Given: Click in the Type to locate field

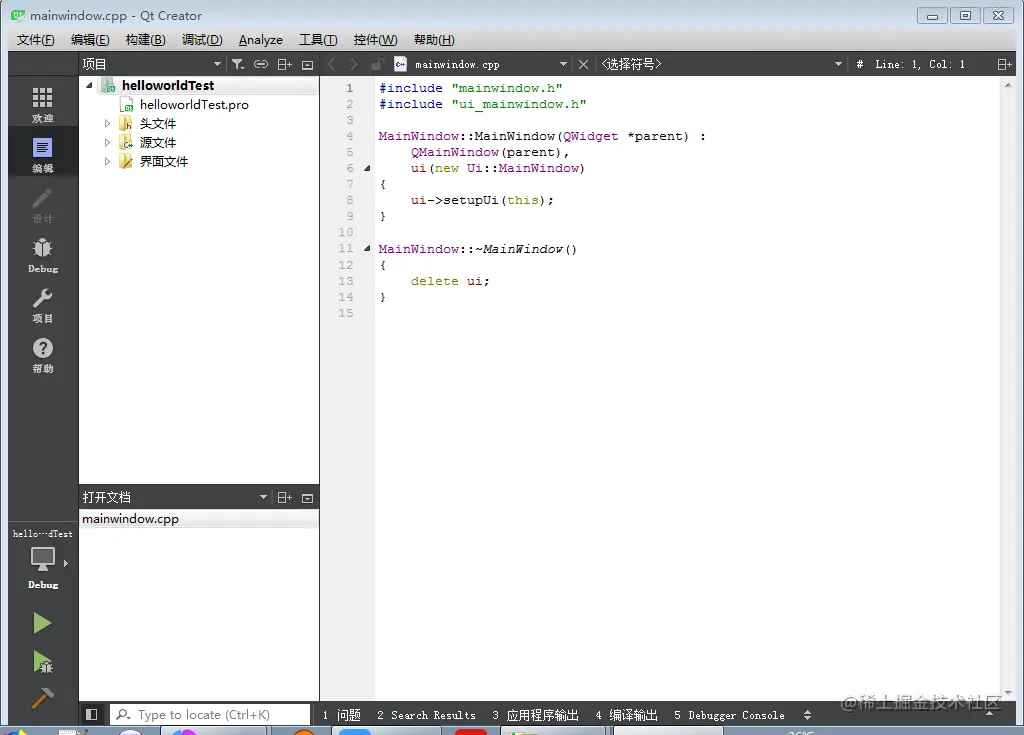Looking at the screenshot, I should [210, 715].
